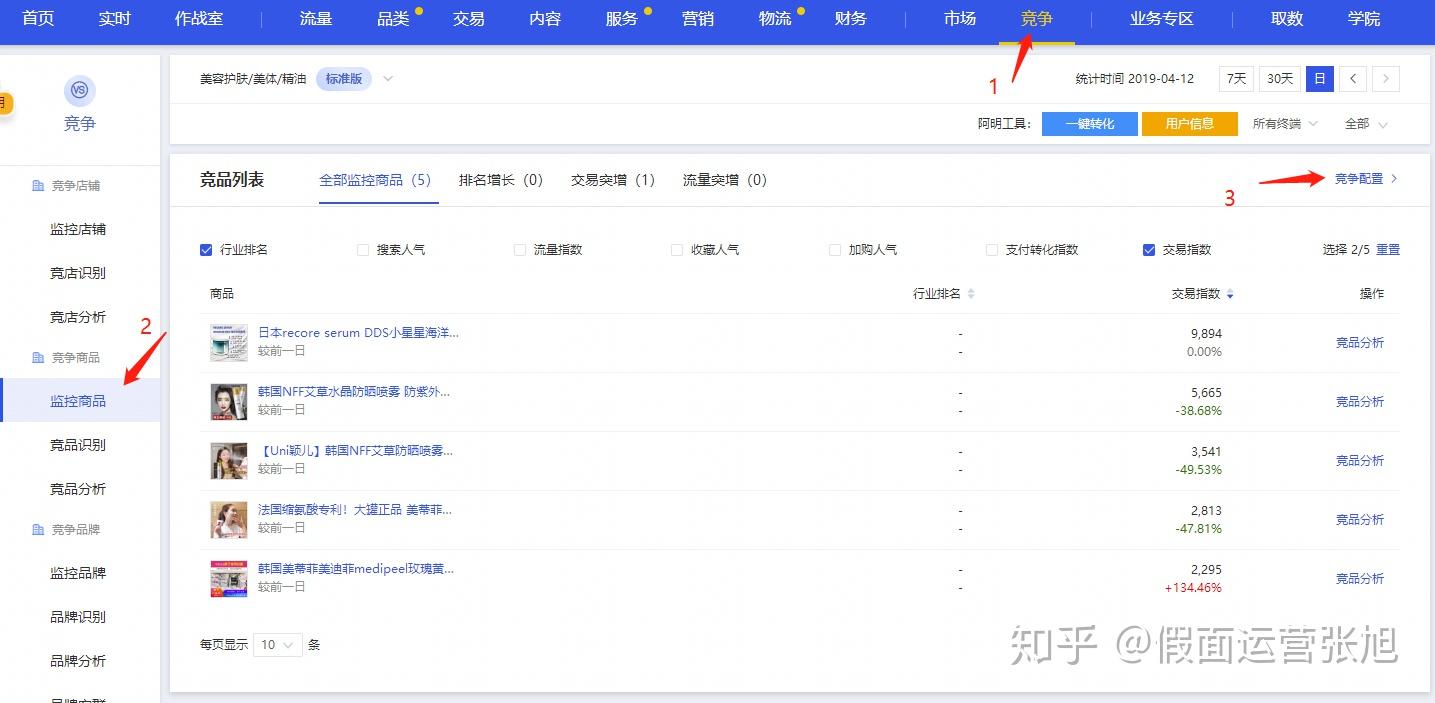The image size is (1435, 703).
Task: Open thumbnail of 韩国NFF艾草水晶防晒喷雾 product
Action: 229,402
